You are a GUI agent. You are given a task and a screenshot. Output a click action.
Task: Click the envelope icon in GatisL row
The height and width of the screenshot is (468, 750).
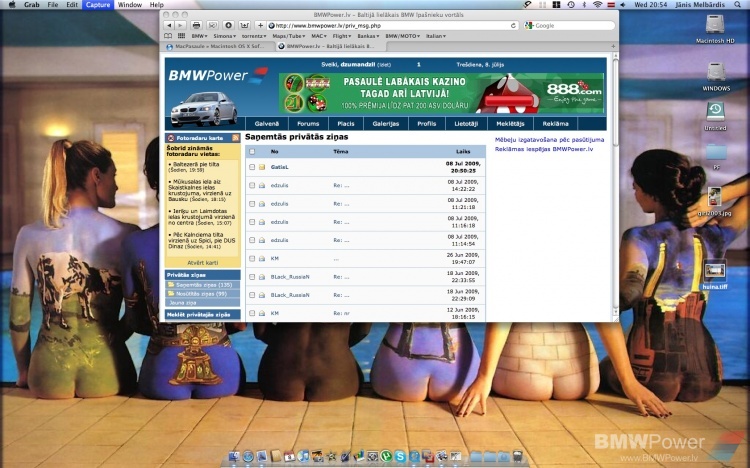pos(262,167)
